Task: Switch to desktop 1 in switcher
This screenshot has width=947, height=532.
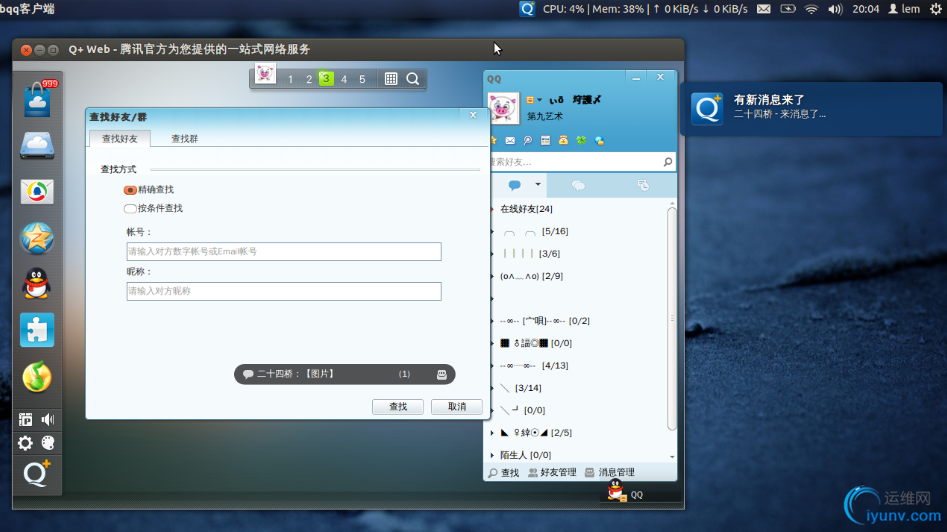Action: pos(291,79)
